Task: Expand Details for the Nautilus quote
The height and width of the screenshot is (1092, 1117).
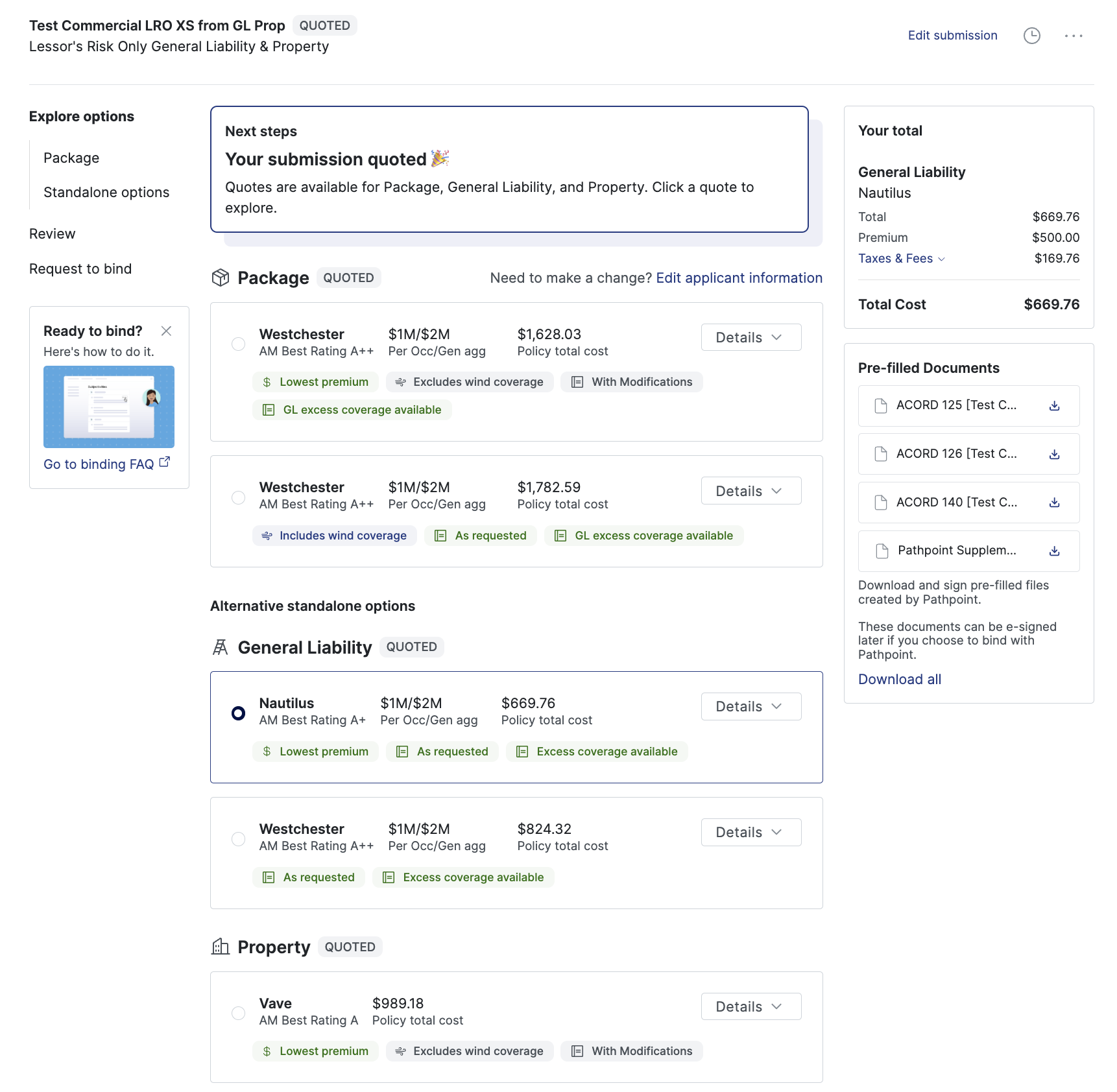Action: (x=751, y=707)
